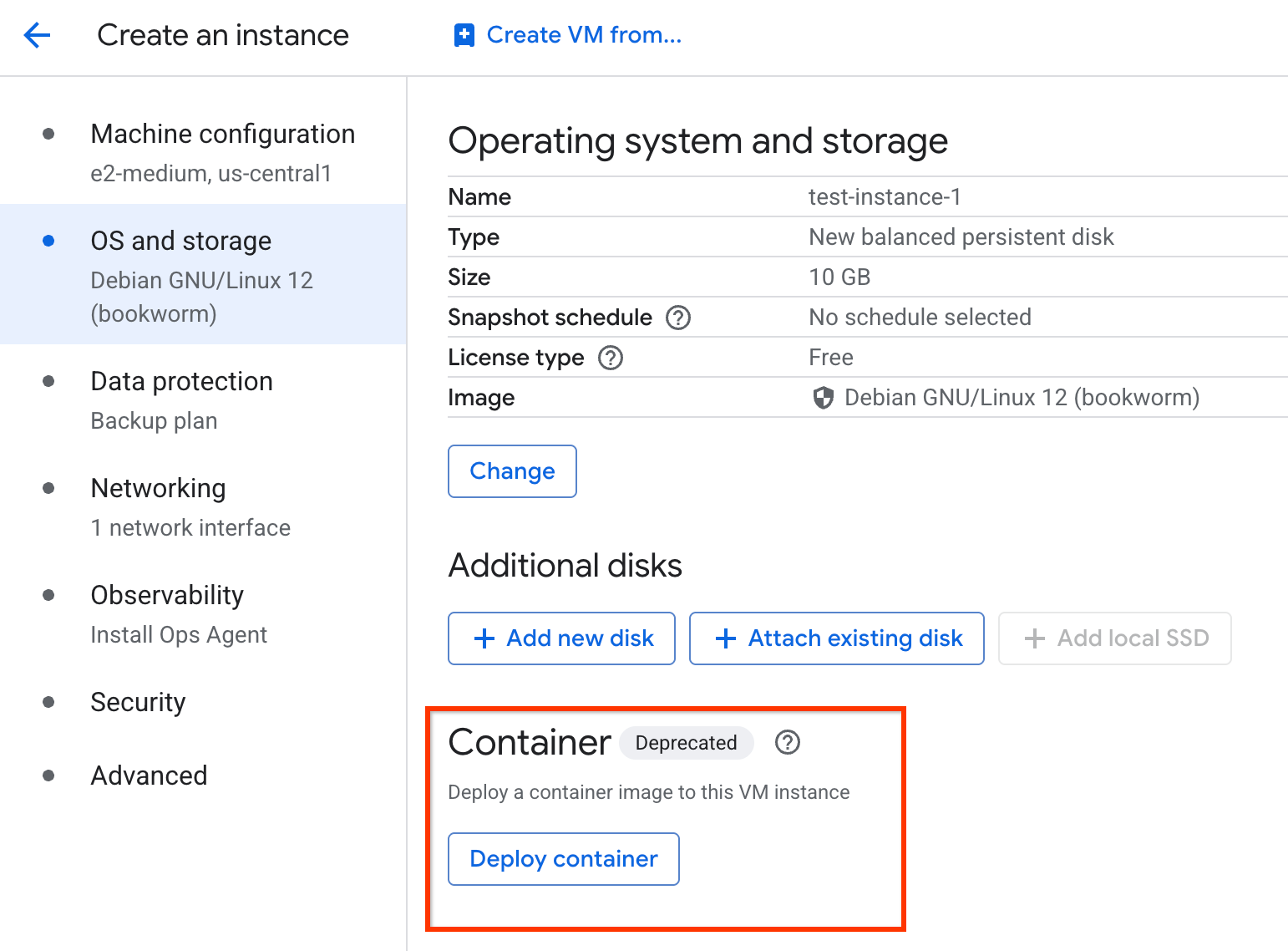The height and width of the screenshot is (951, 1288).
Task: Open Create VM from template options
Action: tap(583, 34)
